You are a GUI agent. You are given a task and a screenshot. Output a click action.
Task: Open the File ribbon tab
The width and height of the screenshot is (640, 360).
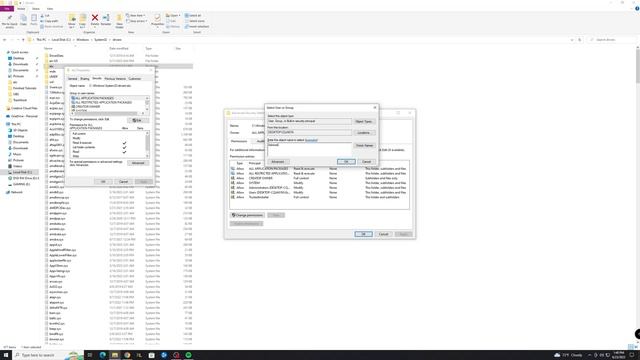click(7, 9)
